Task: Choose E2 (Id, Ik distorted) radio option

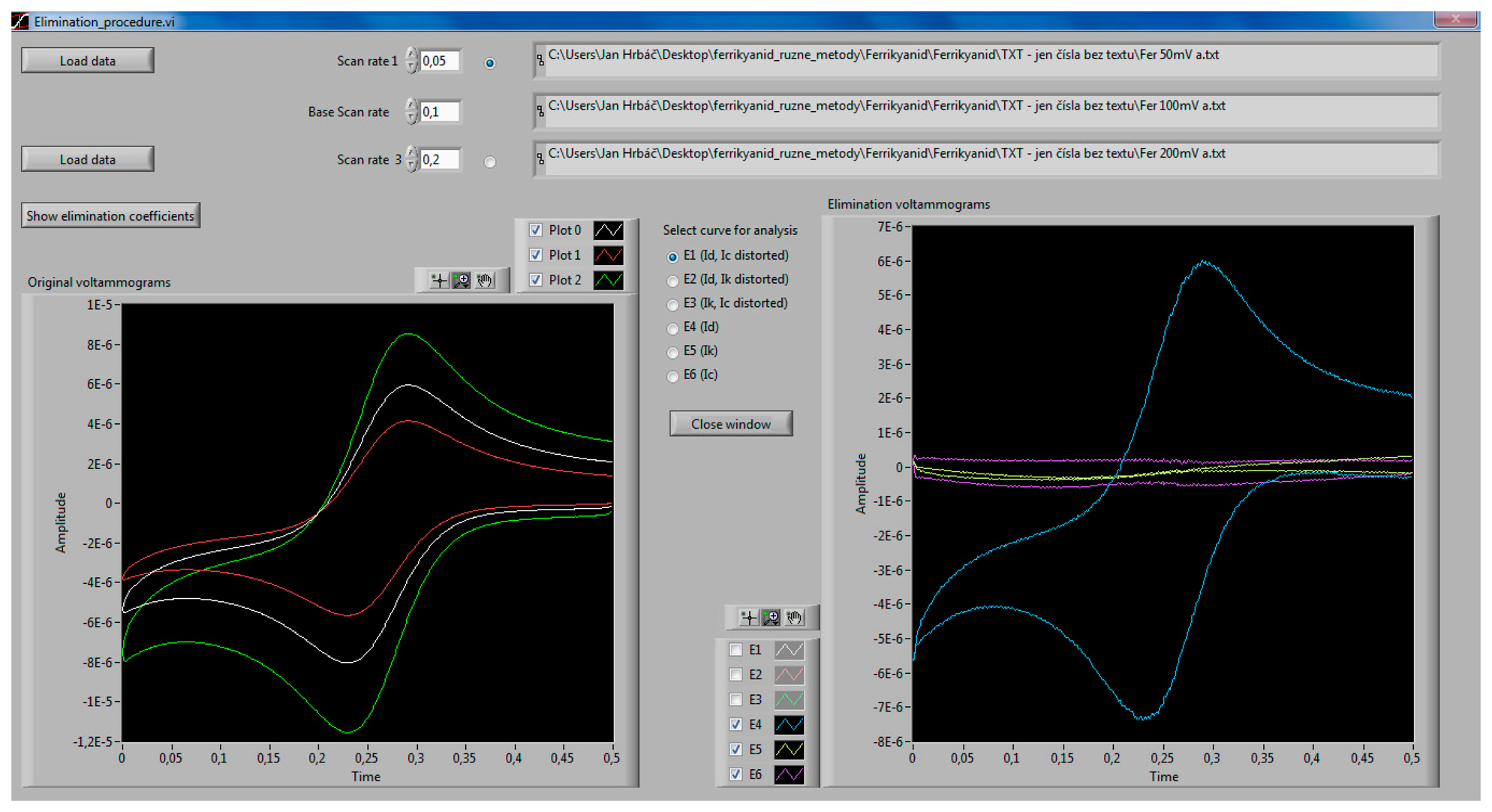Action: 672,281
